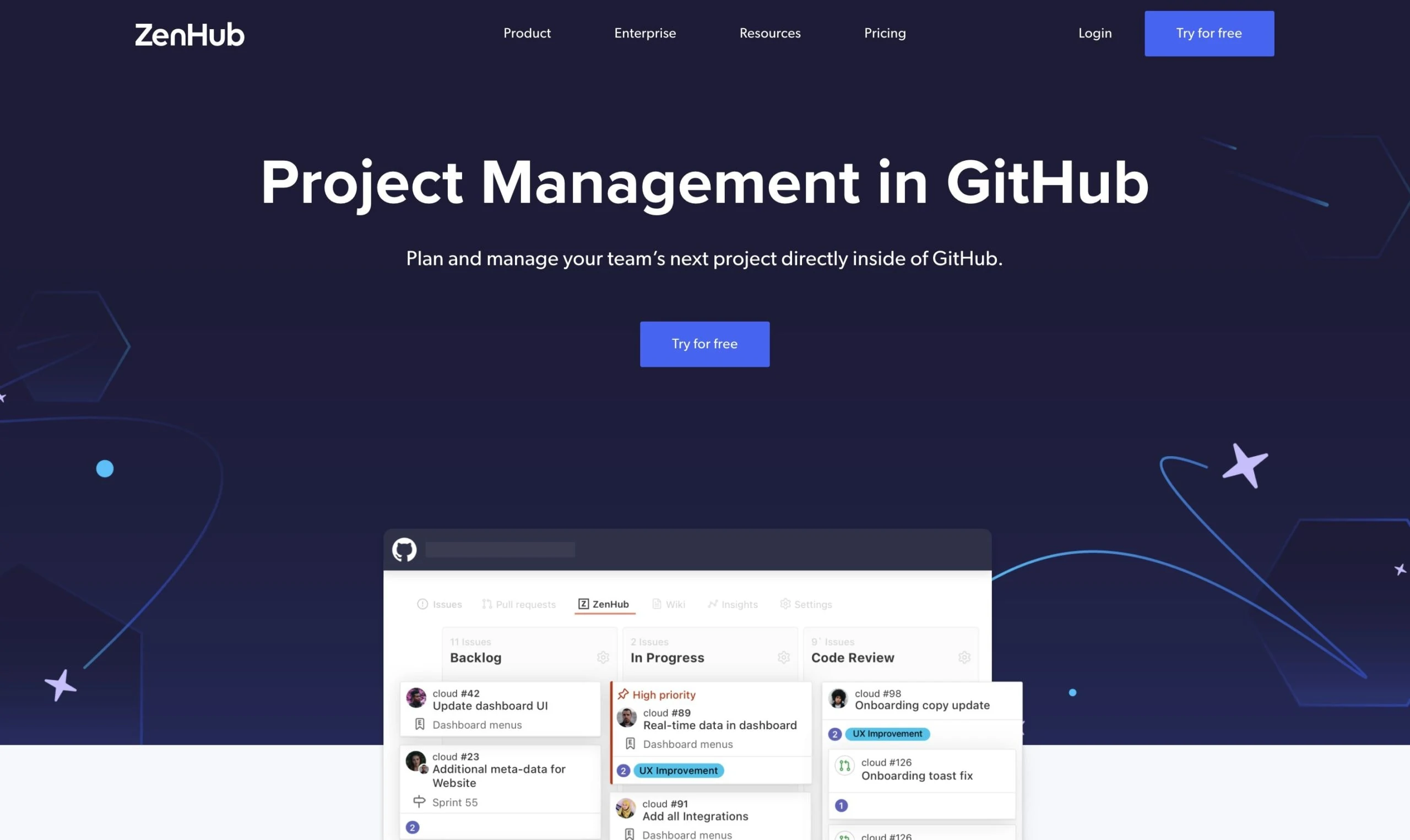The image size is (1410, 840).
Task: Click the Login link in top navigation
Action: [1095, 33]
